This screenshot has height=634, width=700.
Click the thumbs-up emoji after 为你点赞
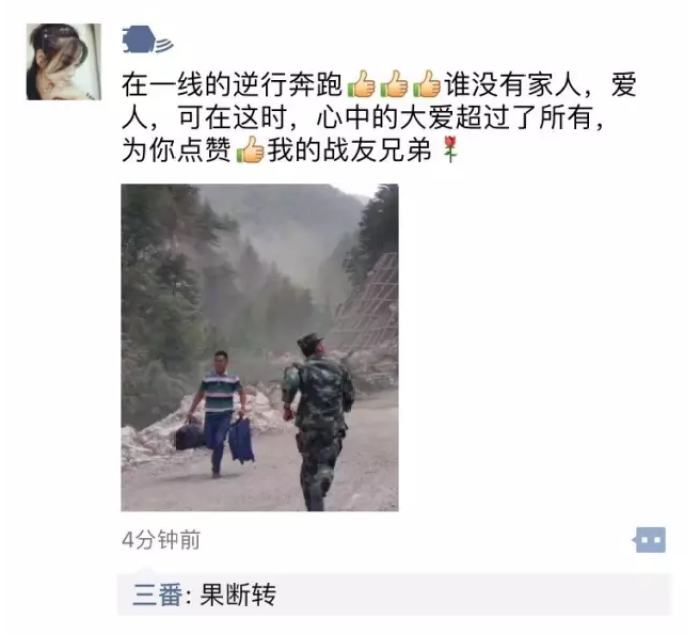(250, 150)
